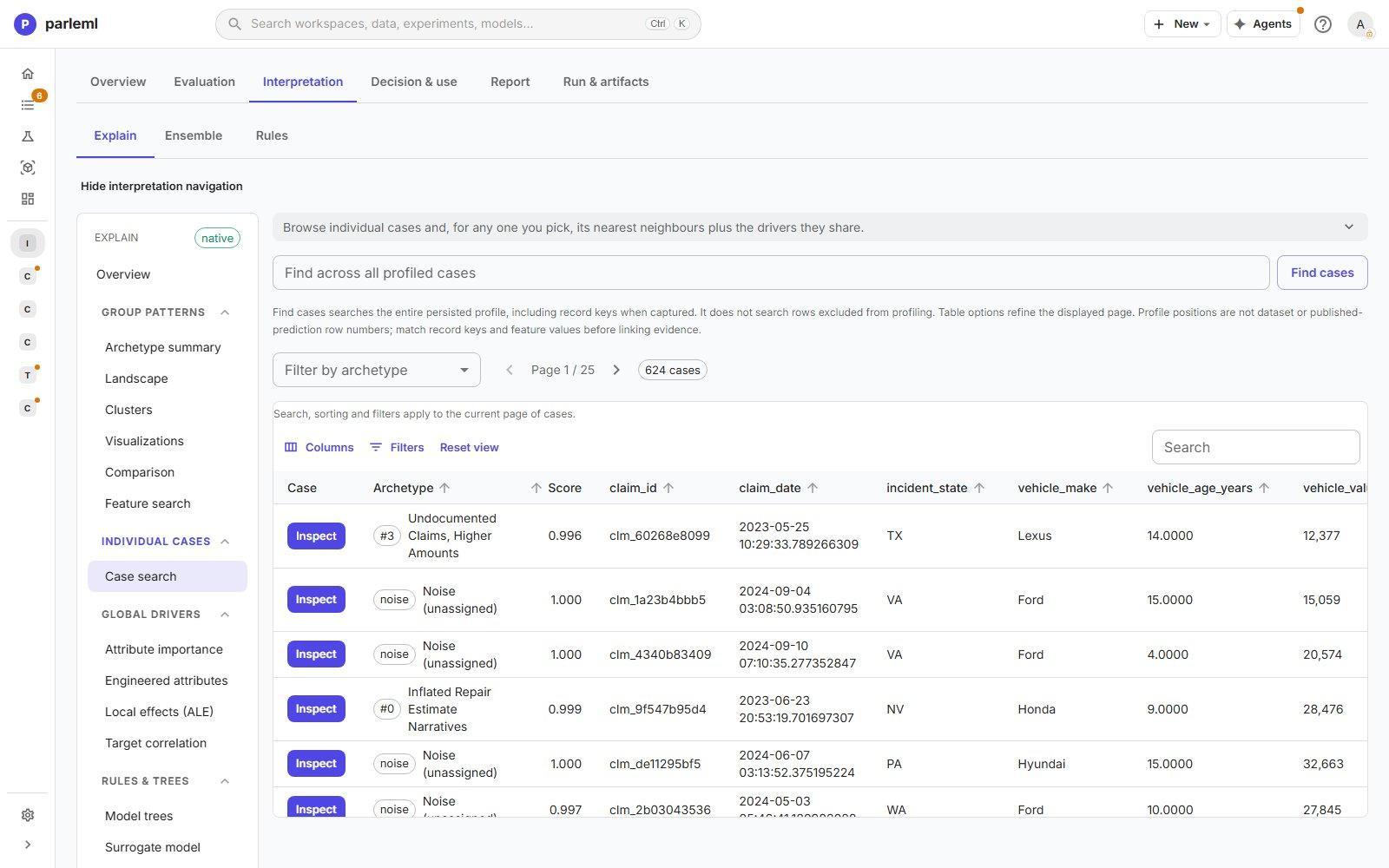Open the task list icon with badge 6

[x=28, y=105]
